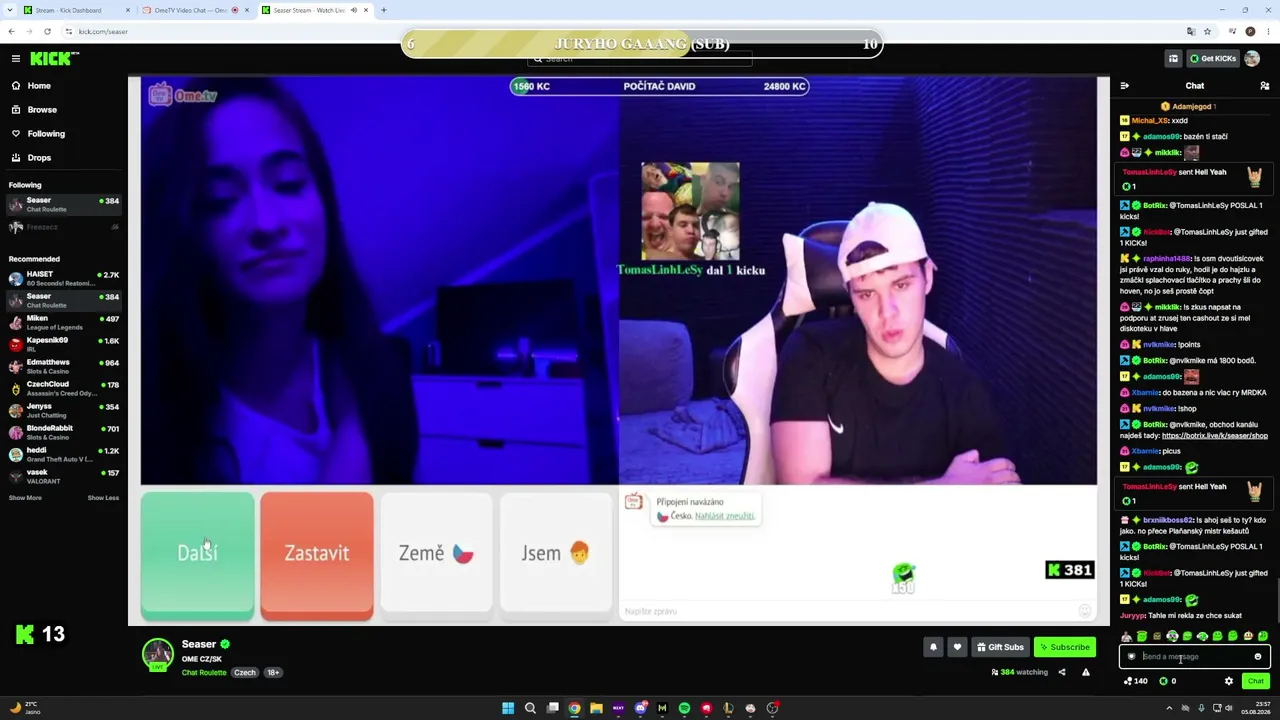Open Browse in the sidebar
Image resolution: width=1280 pixels, height=720 pixels.
[x=42, y=110]
